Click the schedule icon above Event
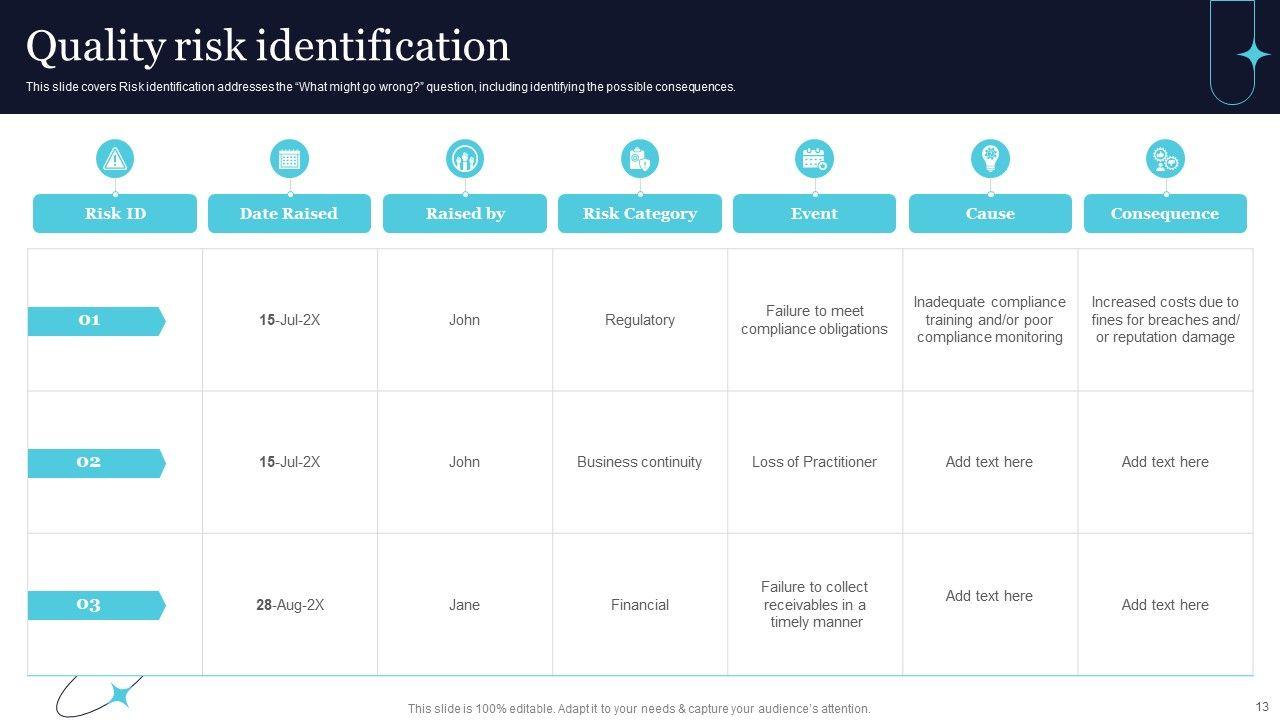1280x720 pixels. (814, 159)
